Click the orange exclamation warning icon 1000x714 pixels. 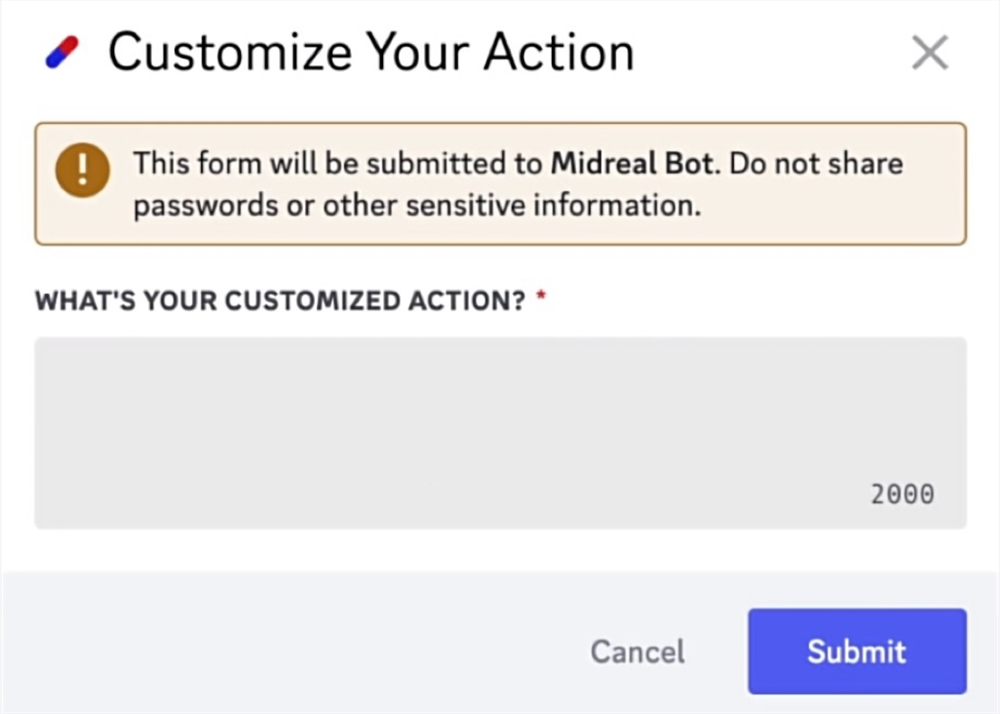point(82,170)
